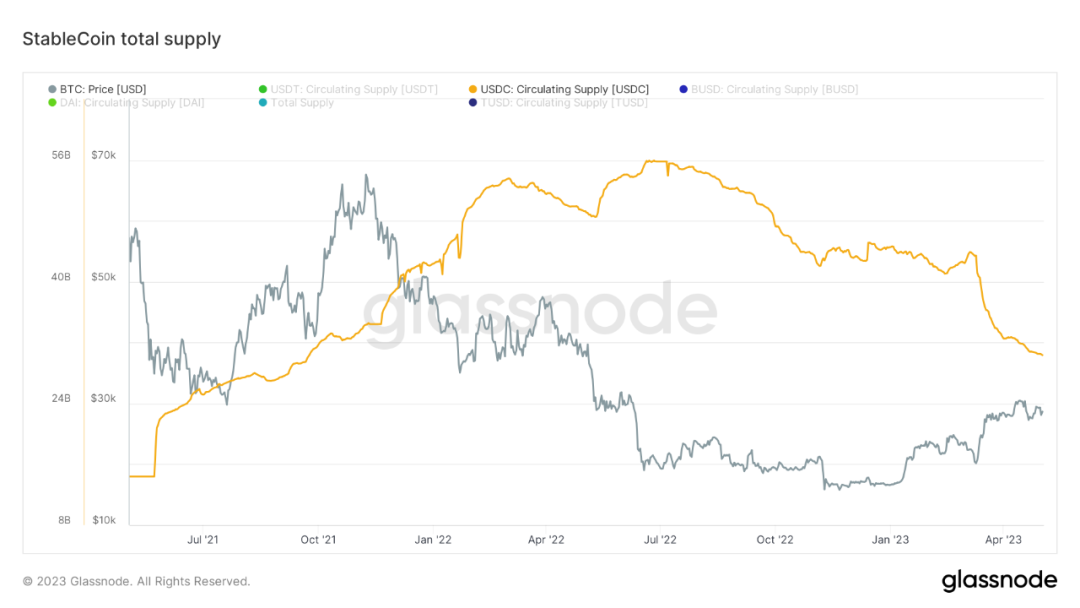Click the green DAI legend dot
This screenshot has height=608, width=1080.
coord(52,103)
